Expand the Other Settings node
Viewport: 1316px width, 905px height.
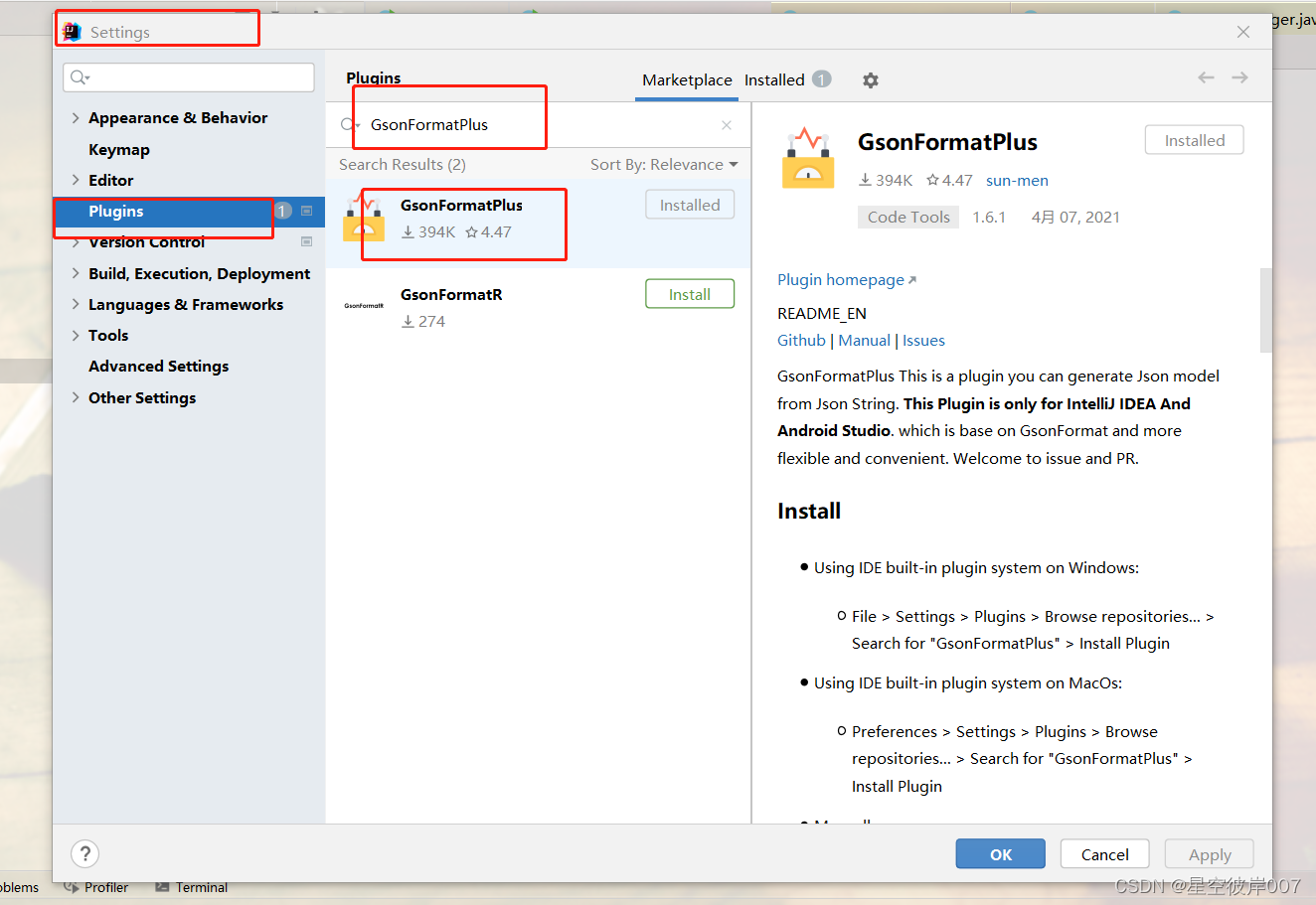(76, 397)
